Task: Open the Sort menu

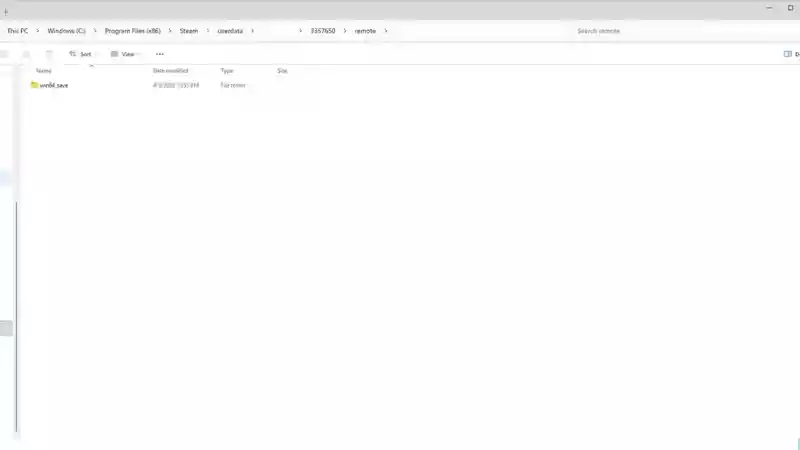Action: tap(81, 54)
